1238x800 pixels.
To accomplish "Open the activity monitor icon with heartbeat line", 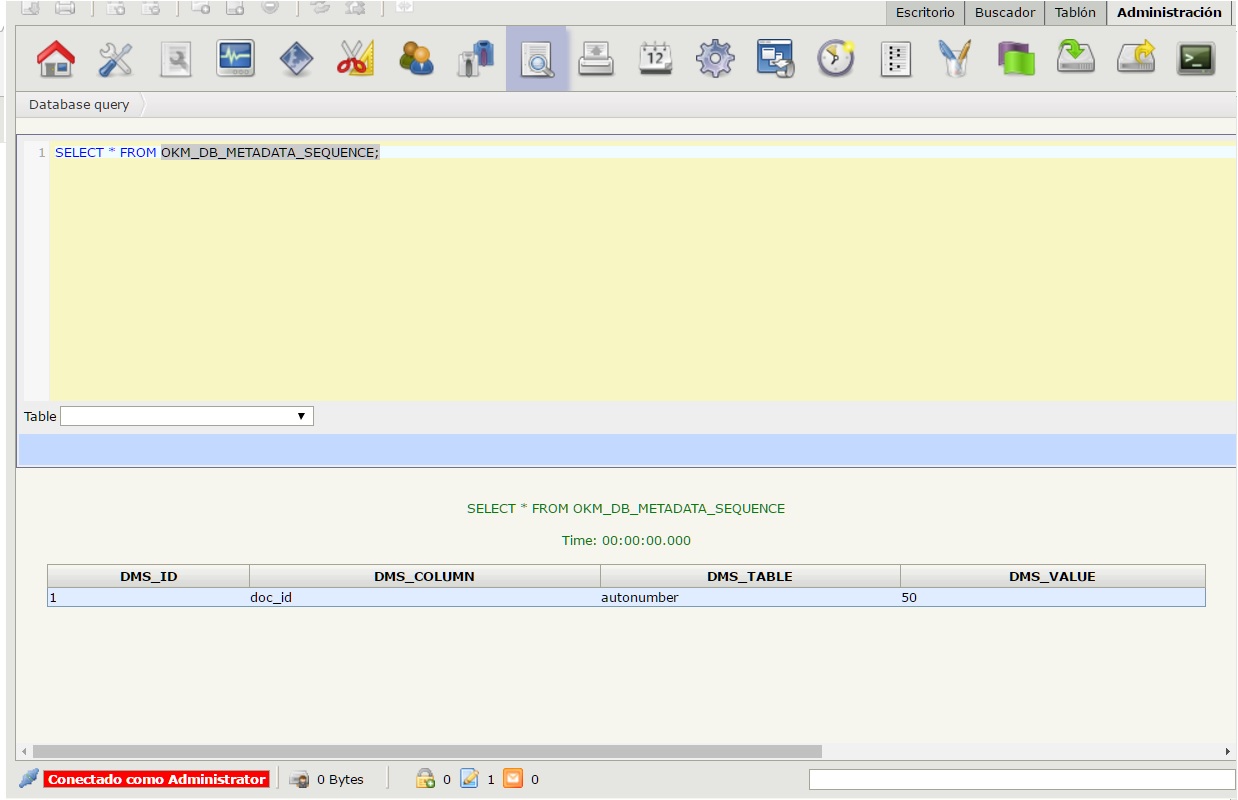I will pos(235,59).
